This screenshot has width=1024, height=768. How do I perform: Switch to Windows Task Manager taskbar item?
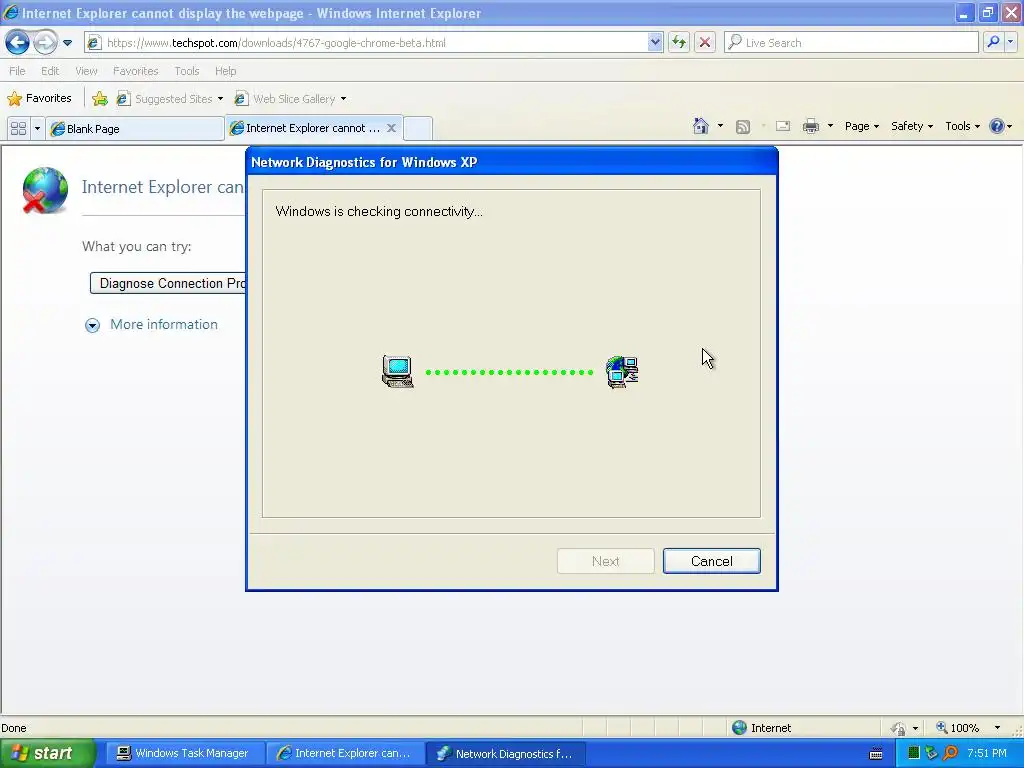click(x=184, y=754)
